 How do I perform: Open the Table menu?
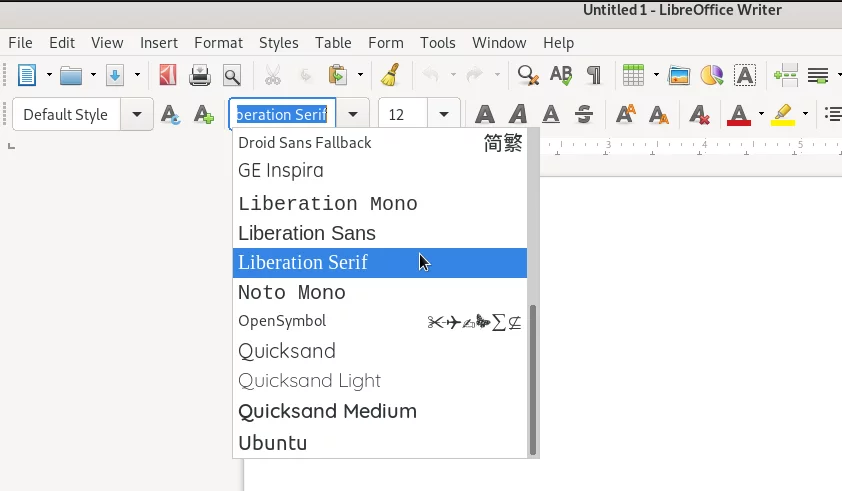333,42
